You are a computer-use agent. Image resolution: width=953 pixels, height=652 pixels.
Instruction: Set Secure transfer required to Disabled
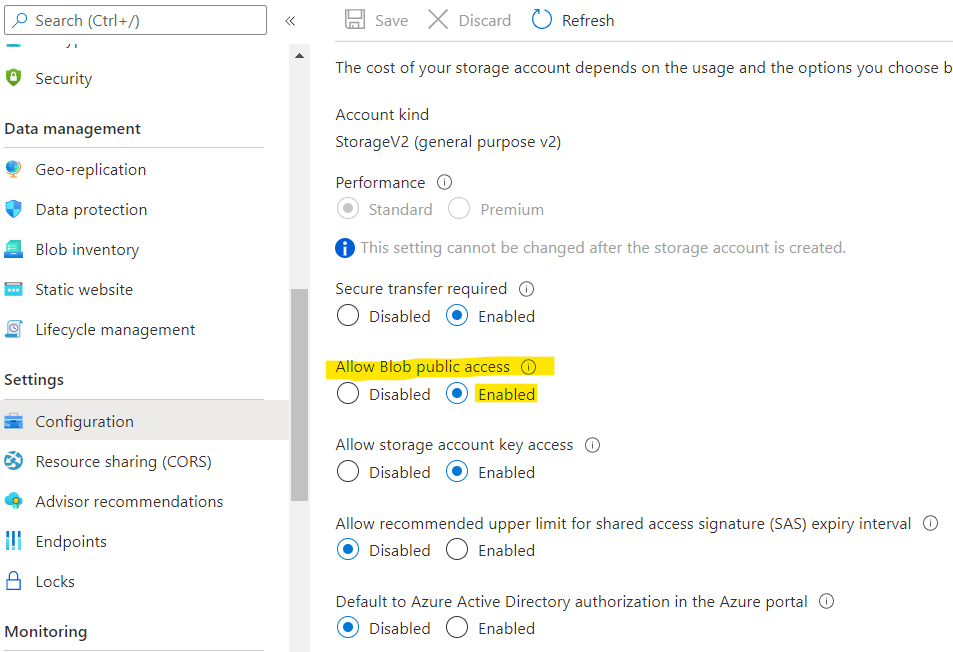pos(348,316)
